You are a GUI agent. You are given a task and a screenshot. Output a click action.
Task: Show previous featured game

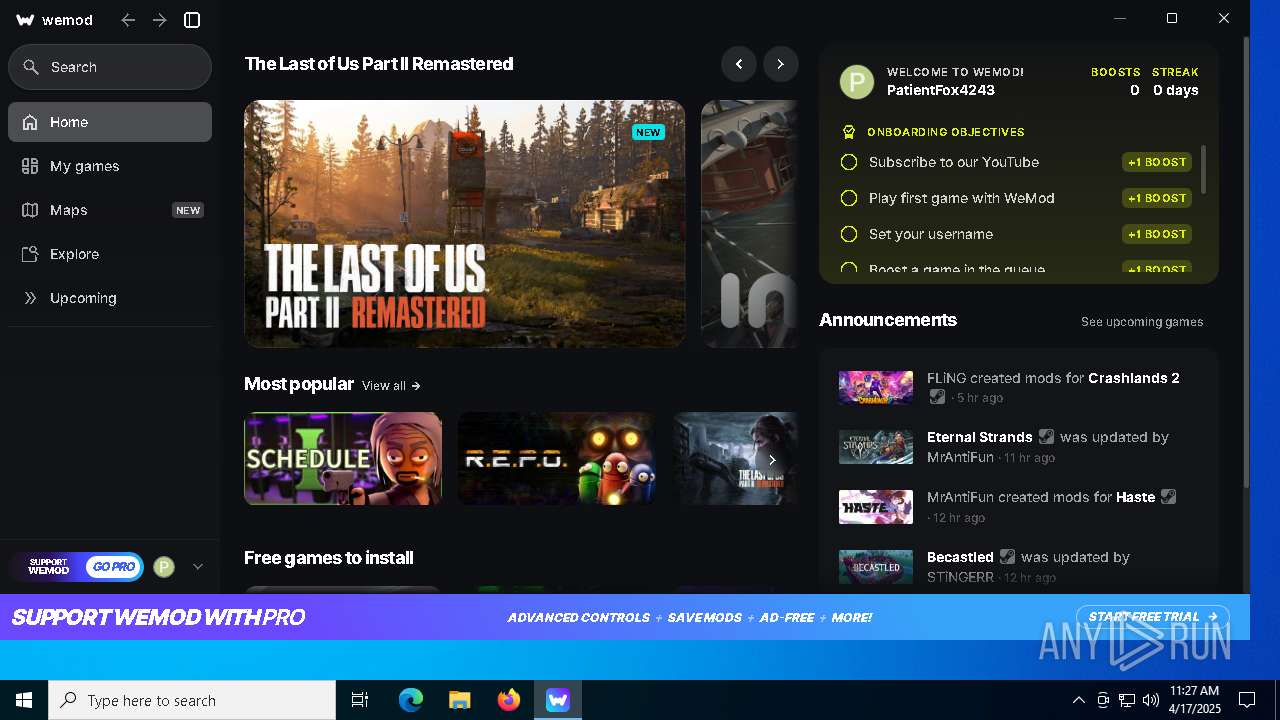(739, 64)
